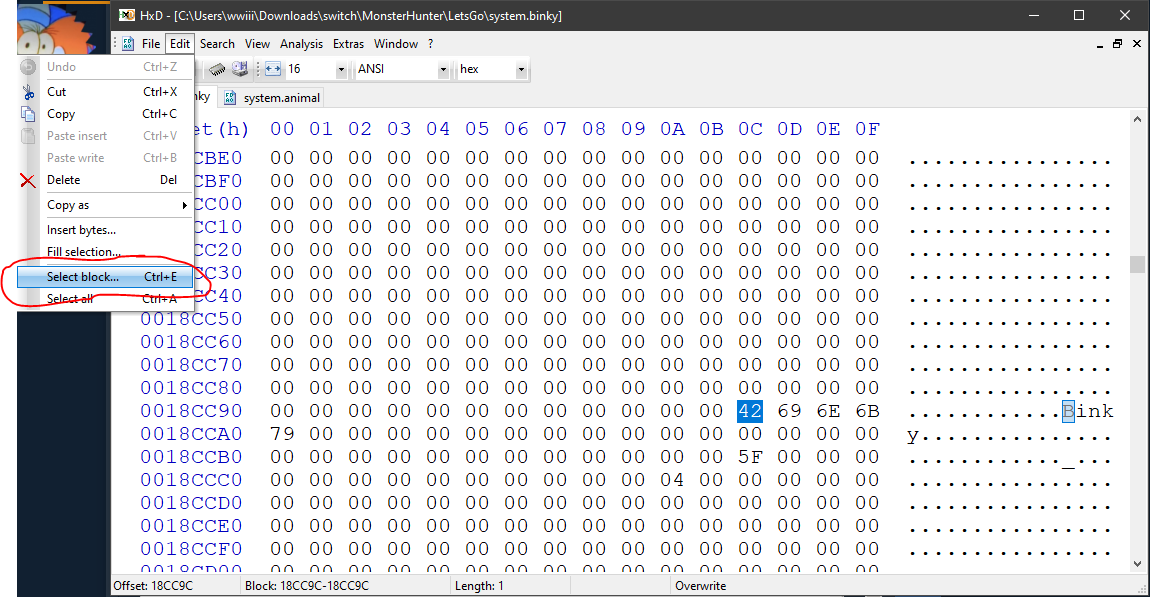This screenshot has height=597, width=1150.
Task: Select byte 6B in row 0018CC90
Action: [x=867, y=411]
